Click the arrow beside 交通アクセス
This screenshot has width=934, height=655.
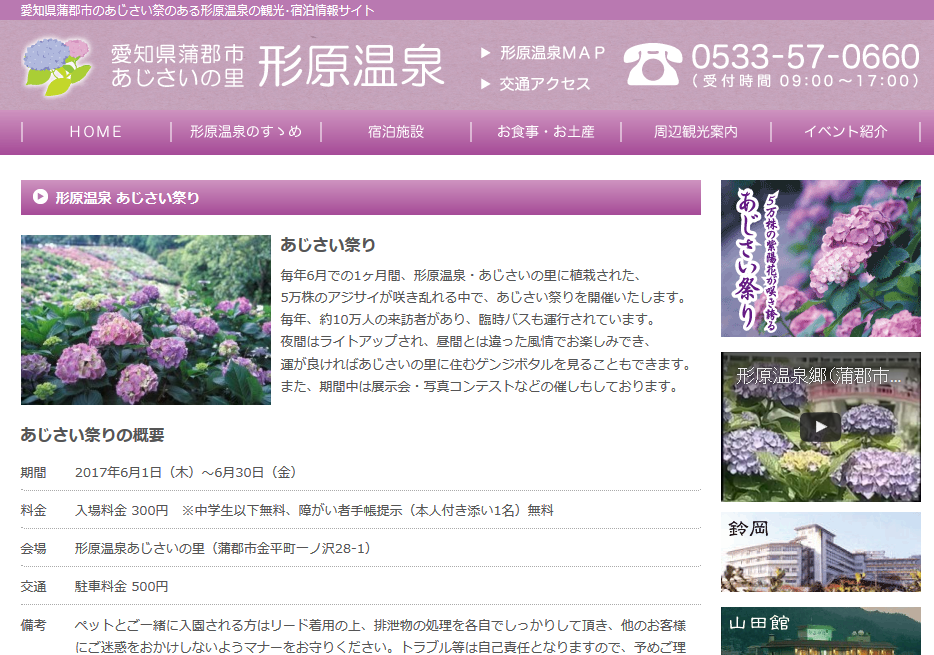click(485, 84)
